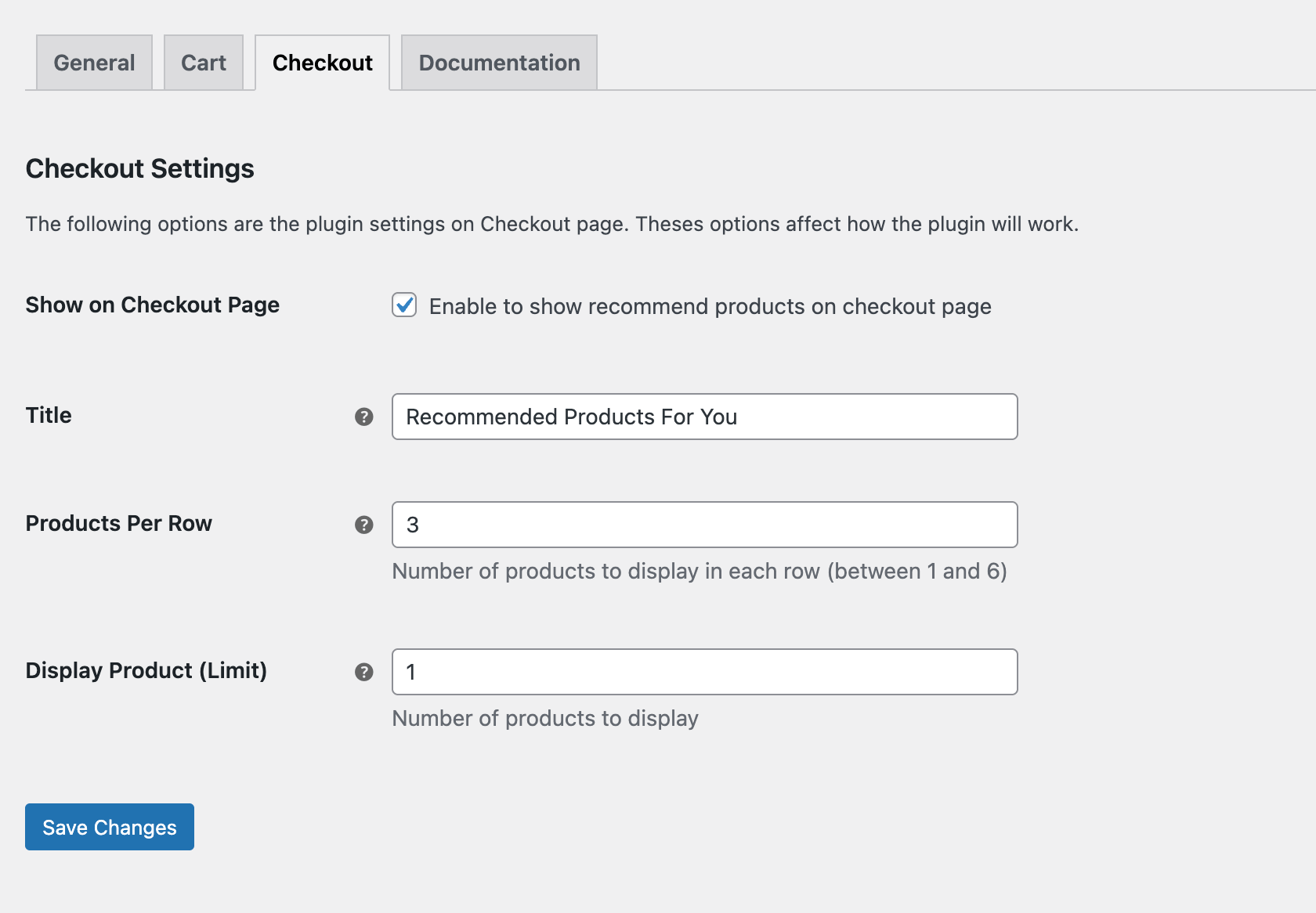Select the 'Recommended Products For You' text value
This screenshot has width=1316, height=913.
(571, 417)
